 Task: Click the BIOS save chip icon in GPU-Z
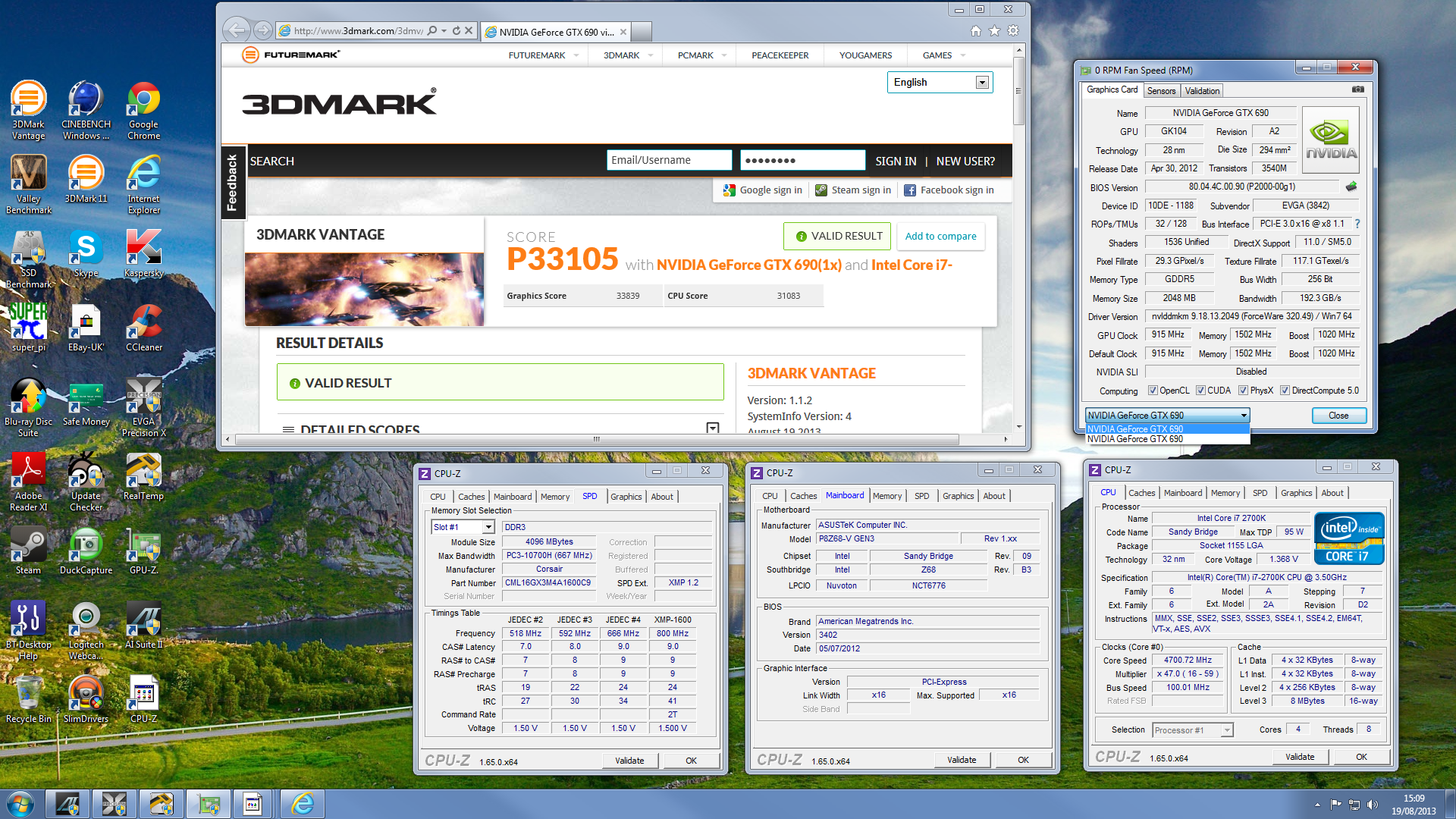[x=1351, y=187]
